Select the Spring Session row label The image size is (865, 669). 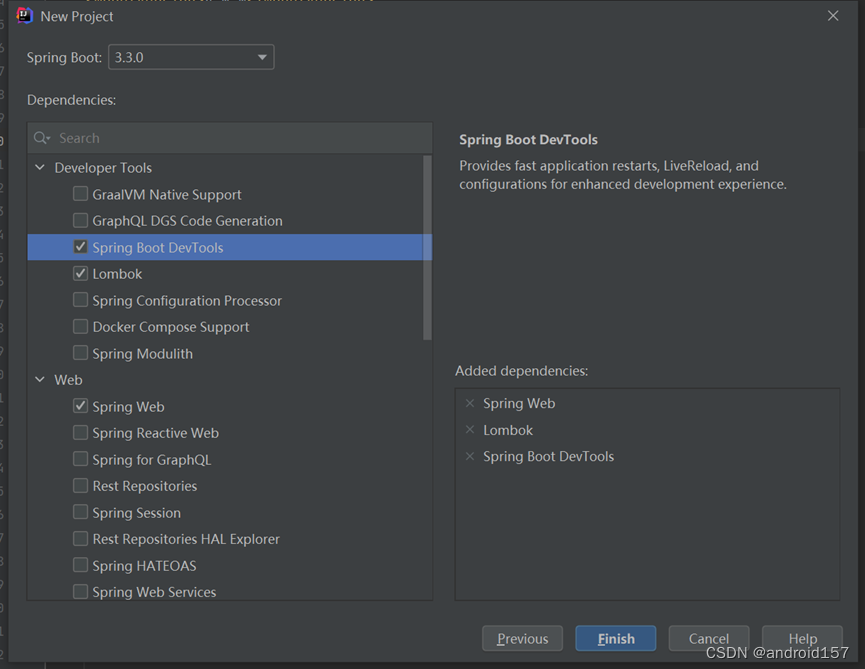pos(137,513)
